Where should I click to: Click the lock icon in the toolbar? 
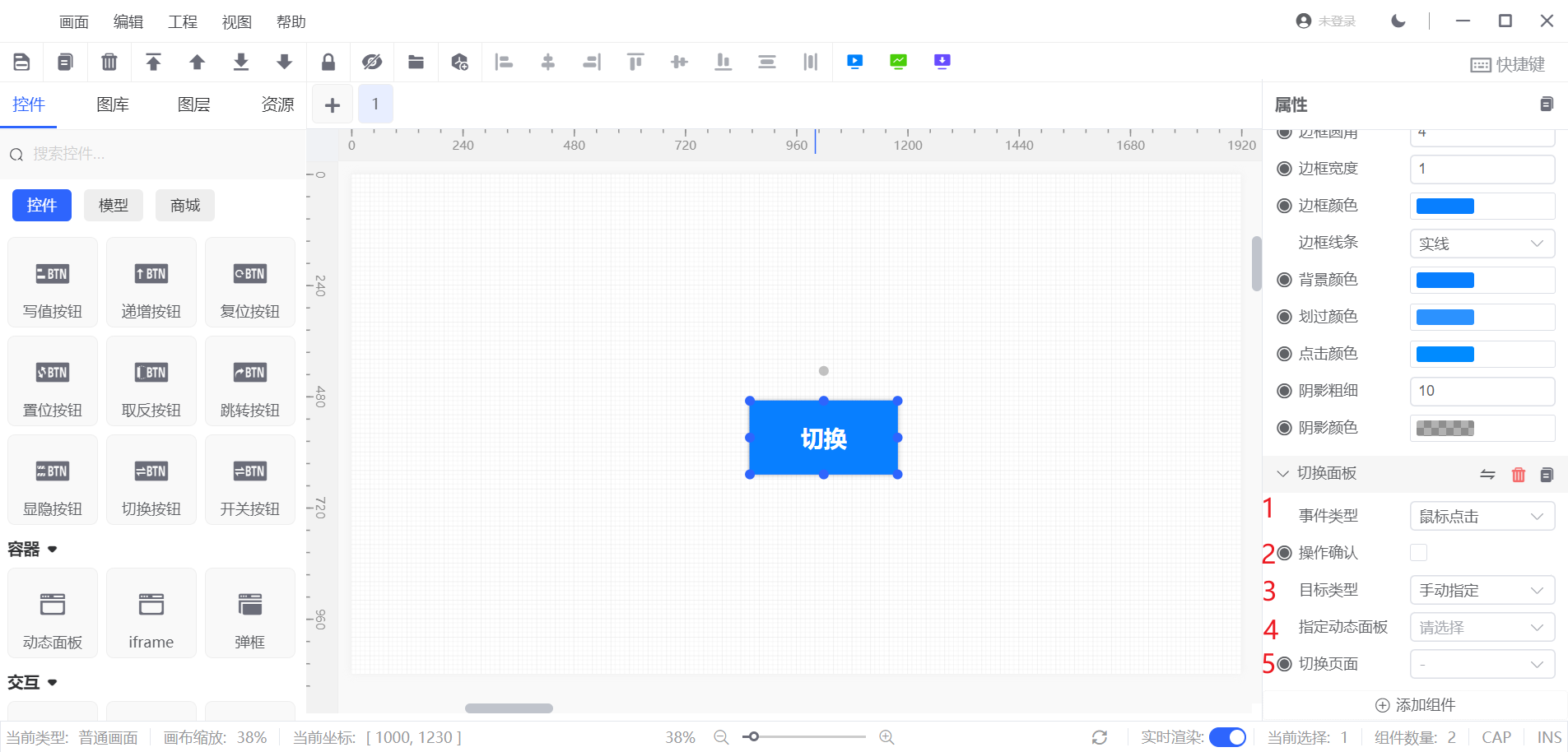[x=328, y=62]
